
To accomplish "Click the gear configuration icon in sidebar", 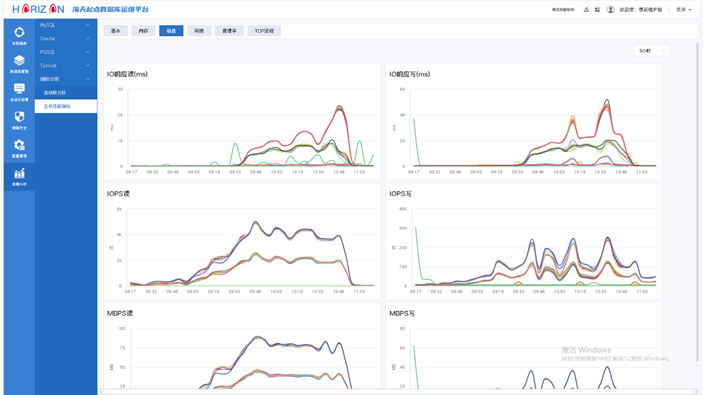I will [x=19, y=145].
